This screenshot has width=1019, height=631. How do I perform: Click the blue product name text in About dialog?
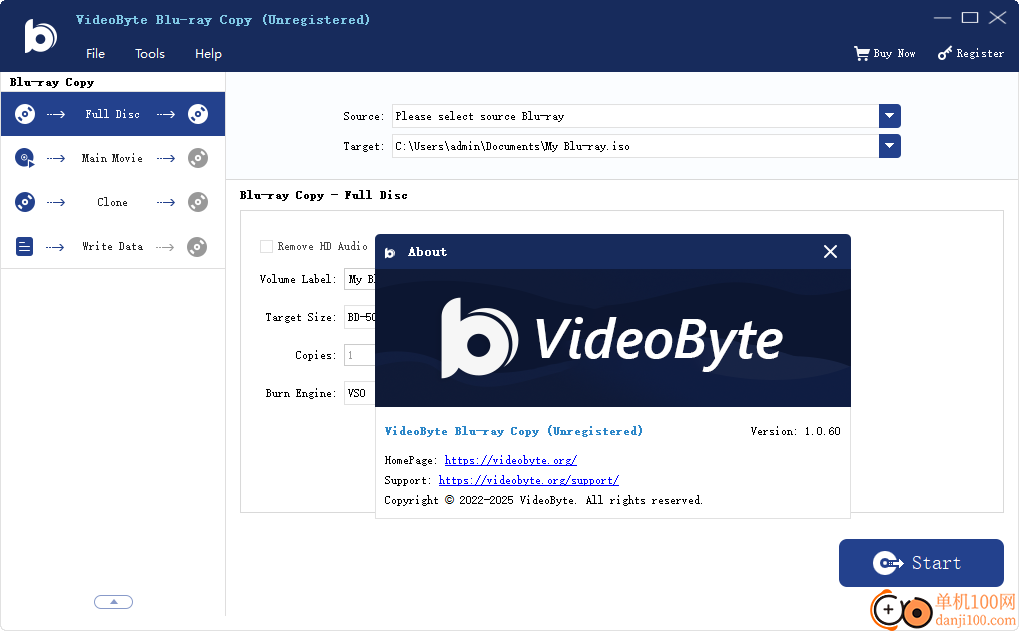pyautogui.click(x=513, y=431)
